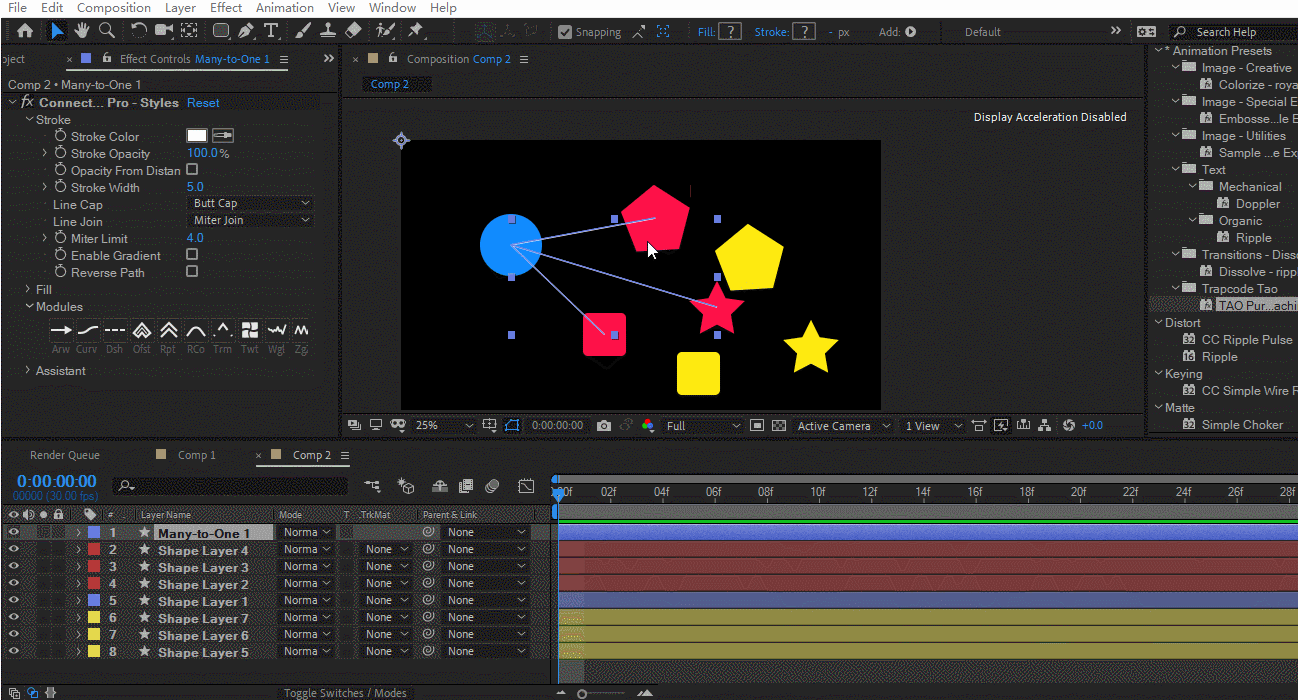This screenshot has width=1298, height=700.
Task: Click the Twist module icon
Action: click(x=250, y=330)
